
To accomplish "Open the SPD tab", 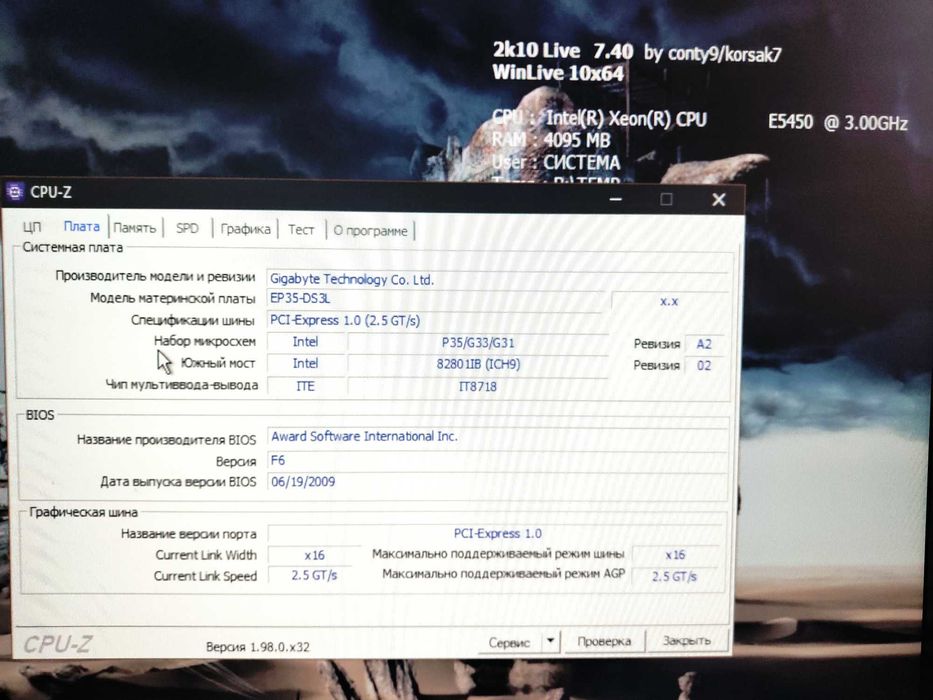I will pos(187,228).
